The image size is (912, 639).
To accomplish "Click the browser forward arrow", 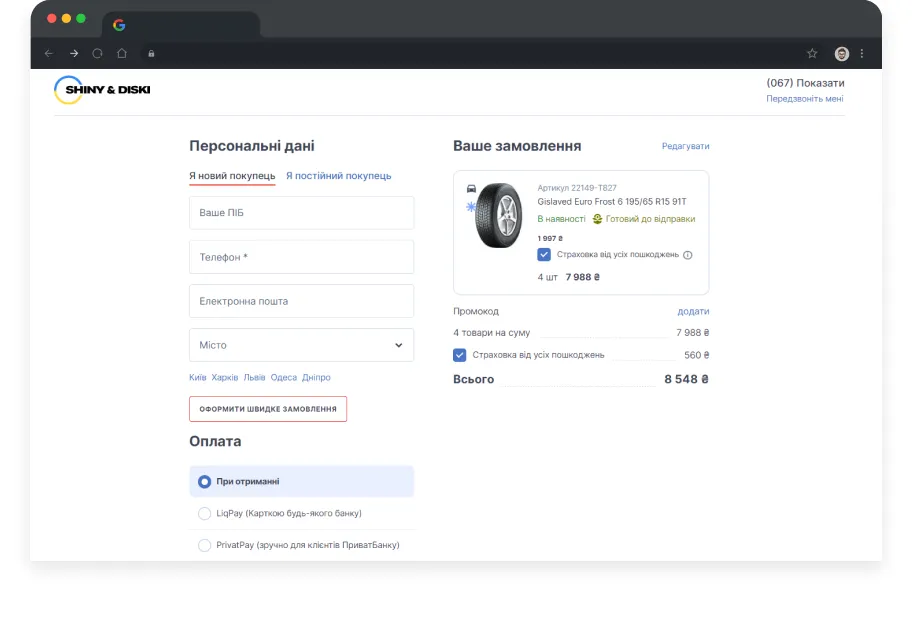I will click(74, 53).
